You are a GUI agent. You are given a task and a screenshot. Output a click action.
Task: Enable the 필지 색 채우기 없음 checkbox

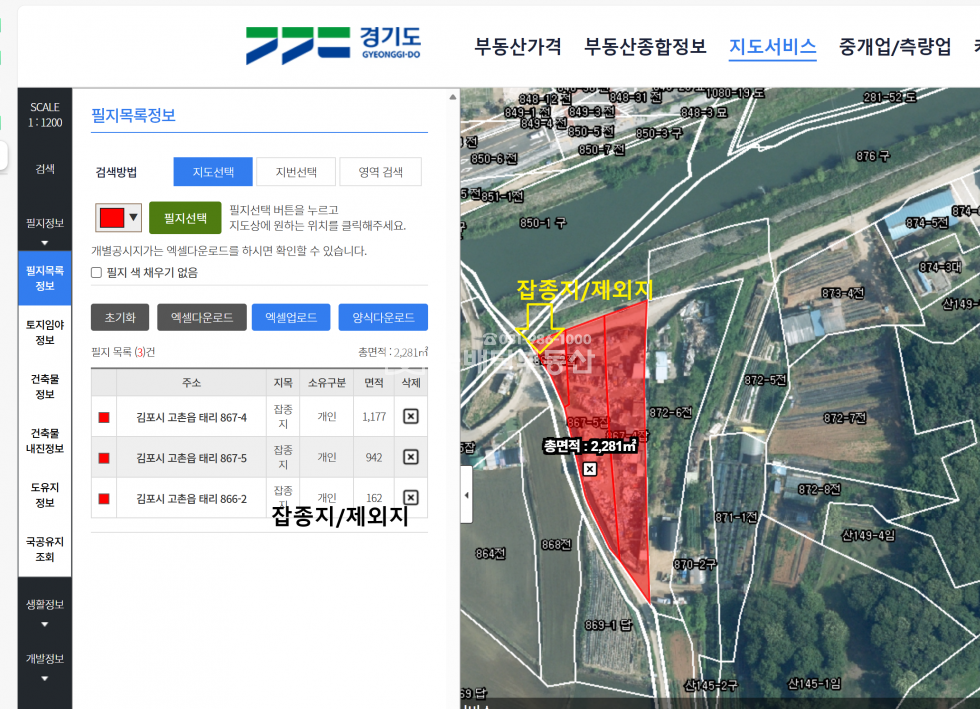point(97,272)
